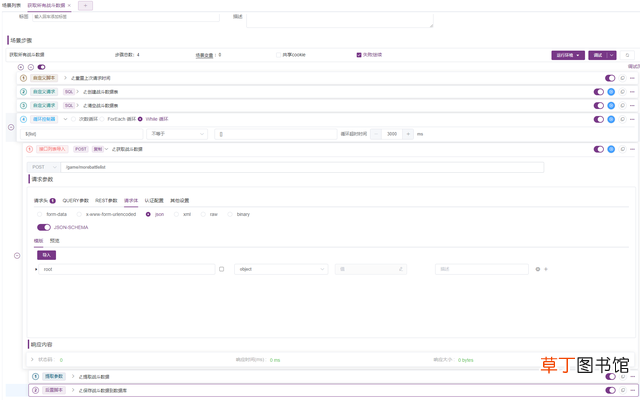Open the 其他设置 tab
Screen dimensions: 640x400
click(179, 201)
